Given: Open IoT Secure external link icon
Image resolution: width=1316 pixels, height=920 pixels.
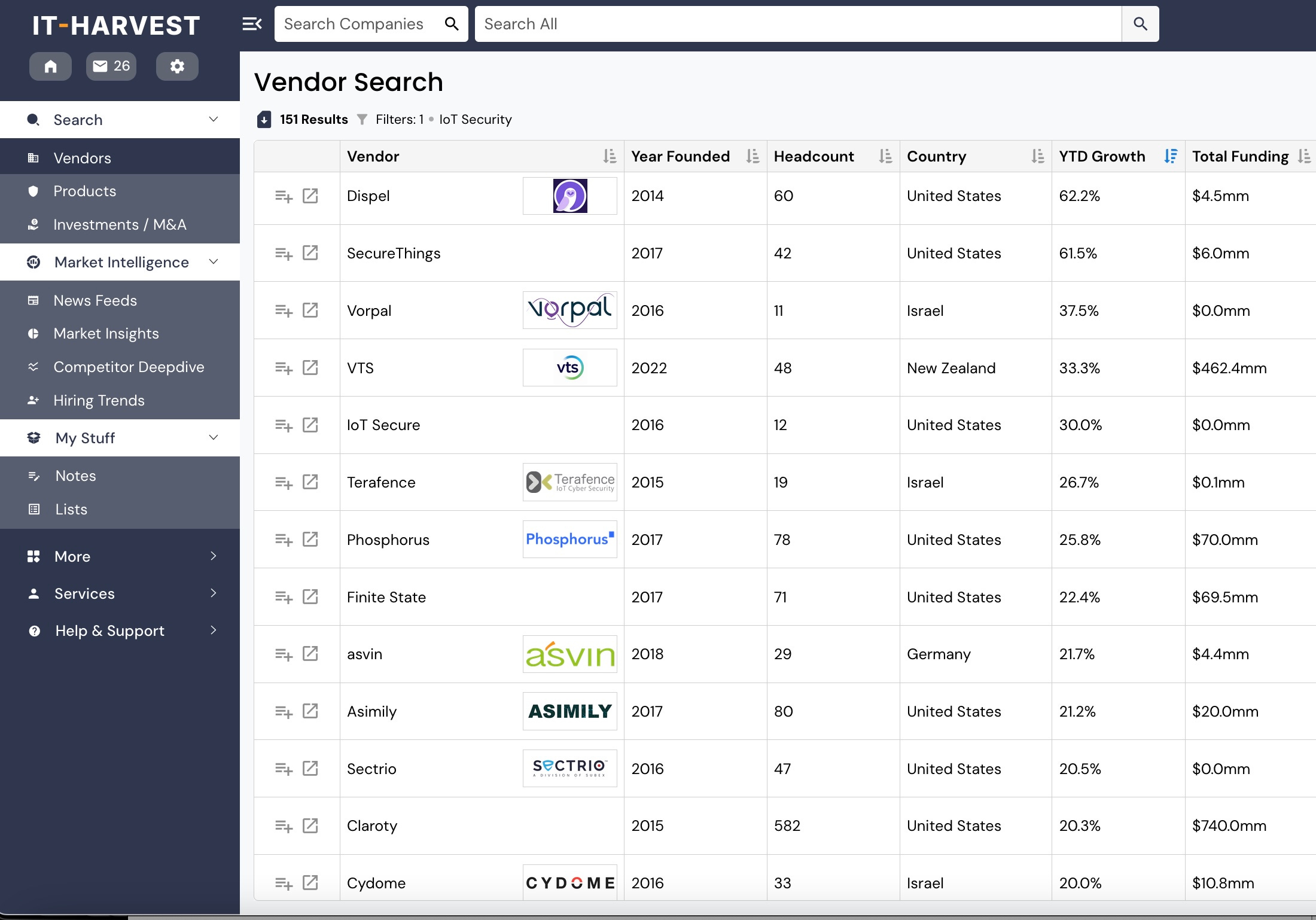Looking at the screenshot, I should pos(310,425).
